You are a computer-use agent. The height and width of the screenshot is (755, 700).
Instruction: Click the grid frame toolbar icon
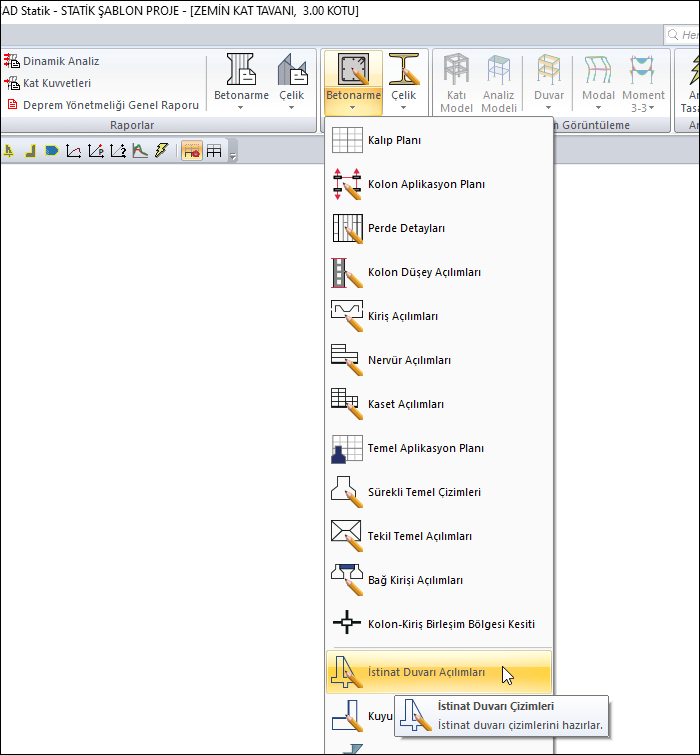click(x=214, y=151)
